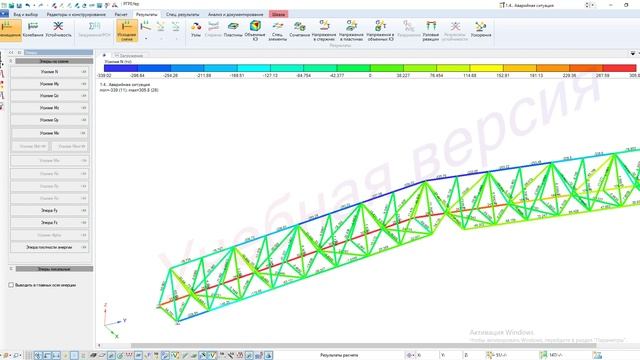The height and width of the screenshot is (360, 640).
Task: Switch to Редакторы и конструирование tab
Action: click(76, 14)
